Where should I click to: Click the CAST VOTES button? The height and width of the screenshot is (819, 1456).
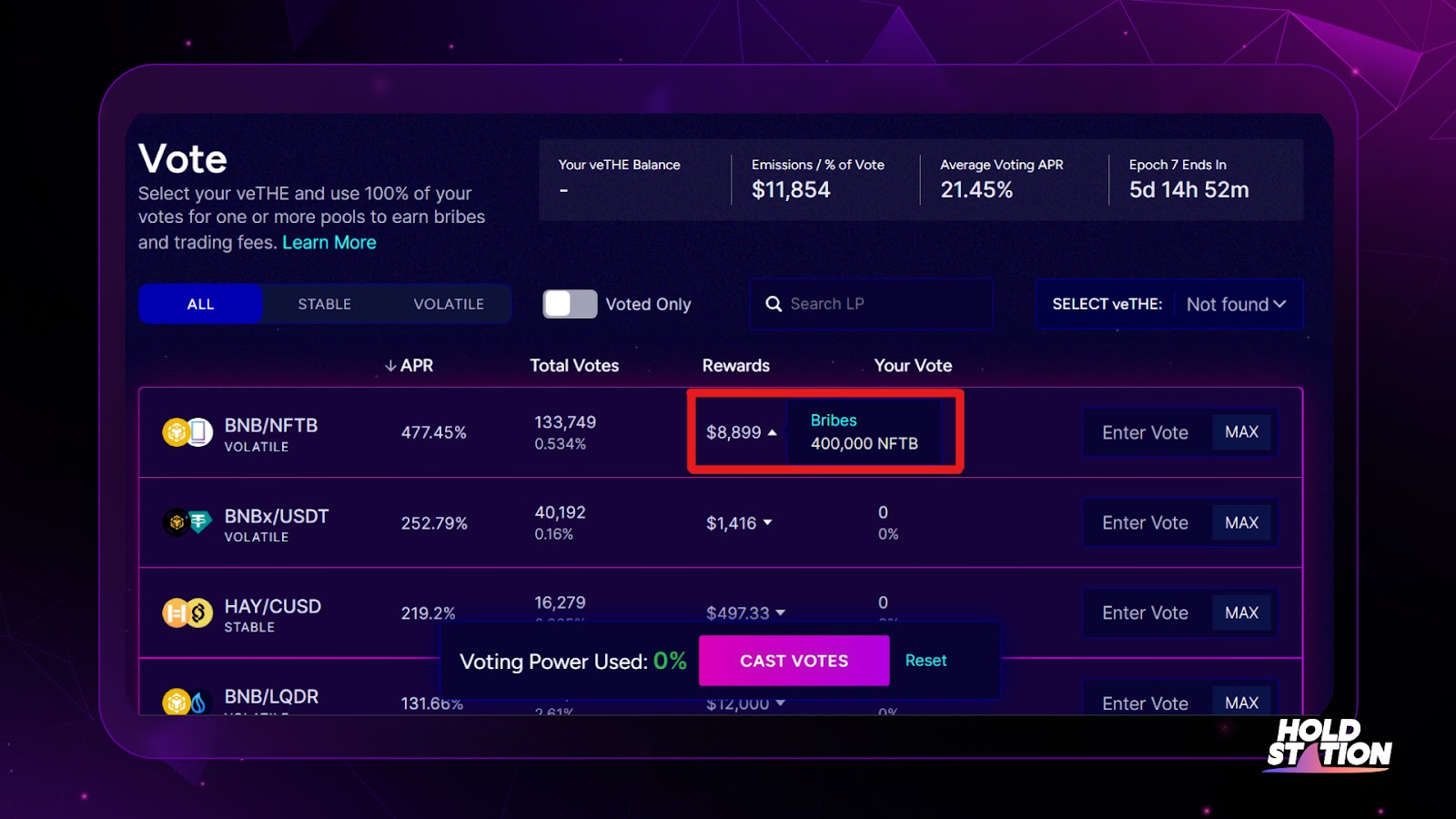[794, 661]
